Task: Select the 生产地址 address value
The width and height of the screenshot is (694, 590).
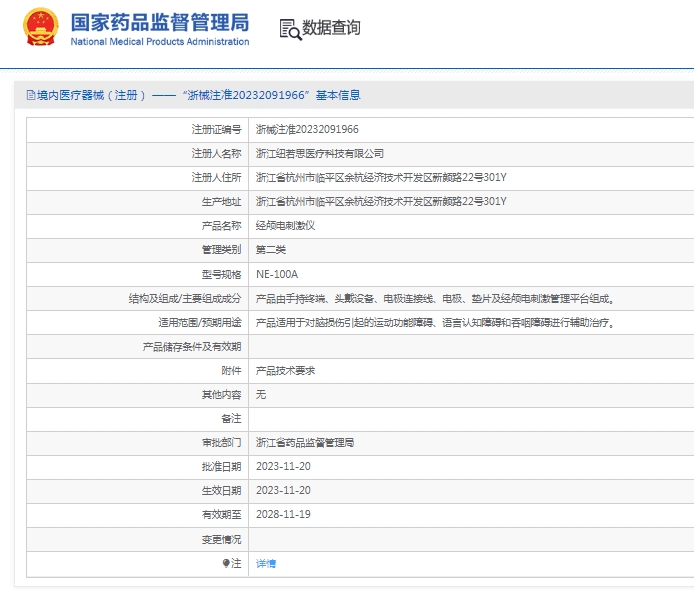Action: tap(381, 201)
